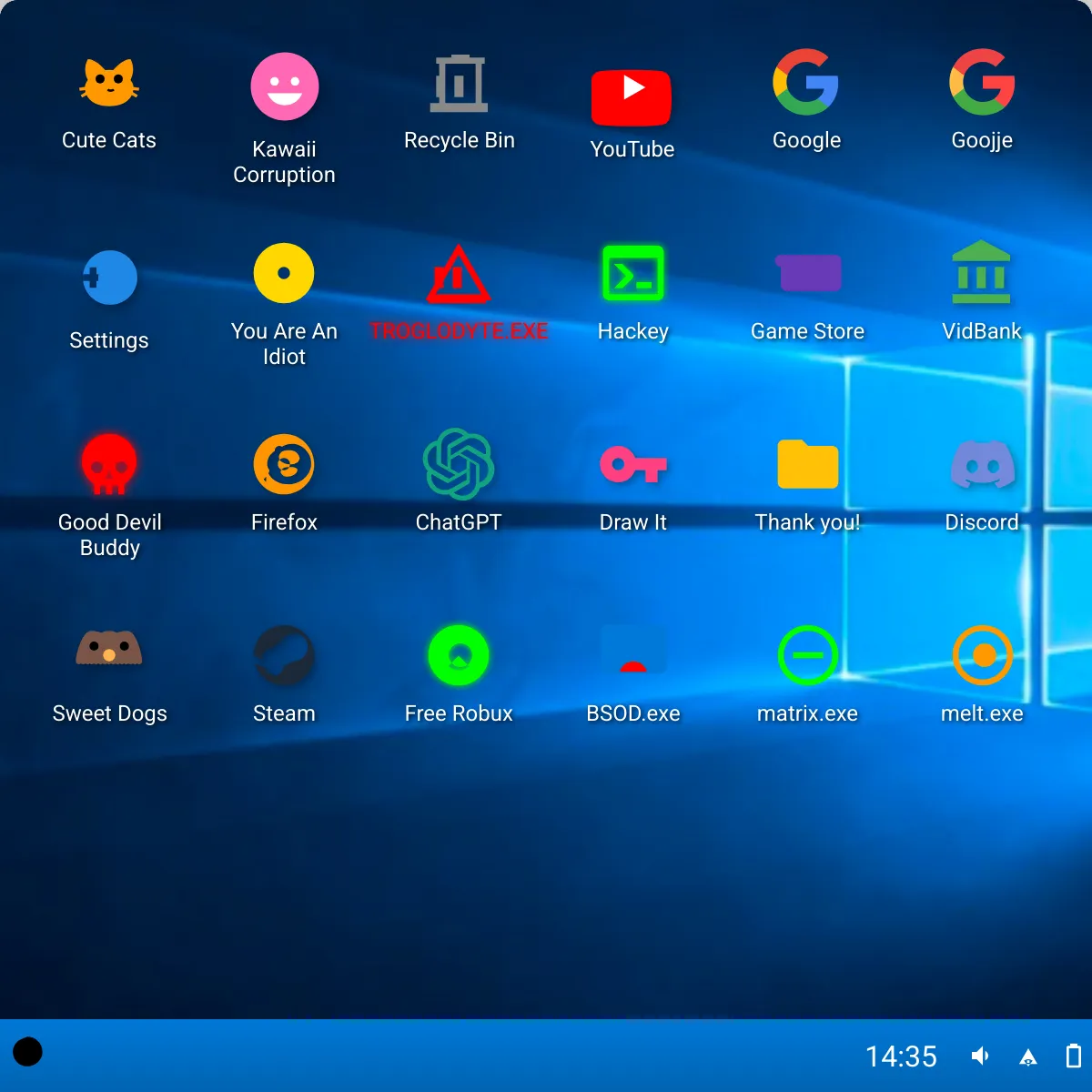Screen dimensions: 1092x1092
Task: Open the Goojje fake Google icon
Action: (x=982, y=82)
